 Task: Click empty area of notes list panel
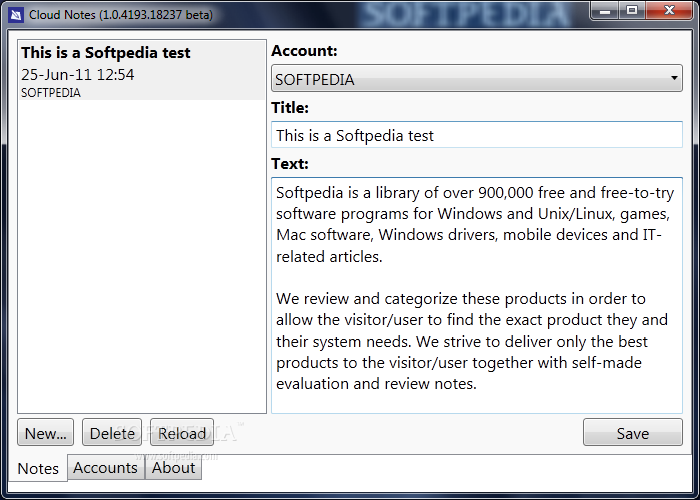(x=142, y=256)
